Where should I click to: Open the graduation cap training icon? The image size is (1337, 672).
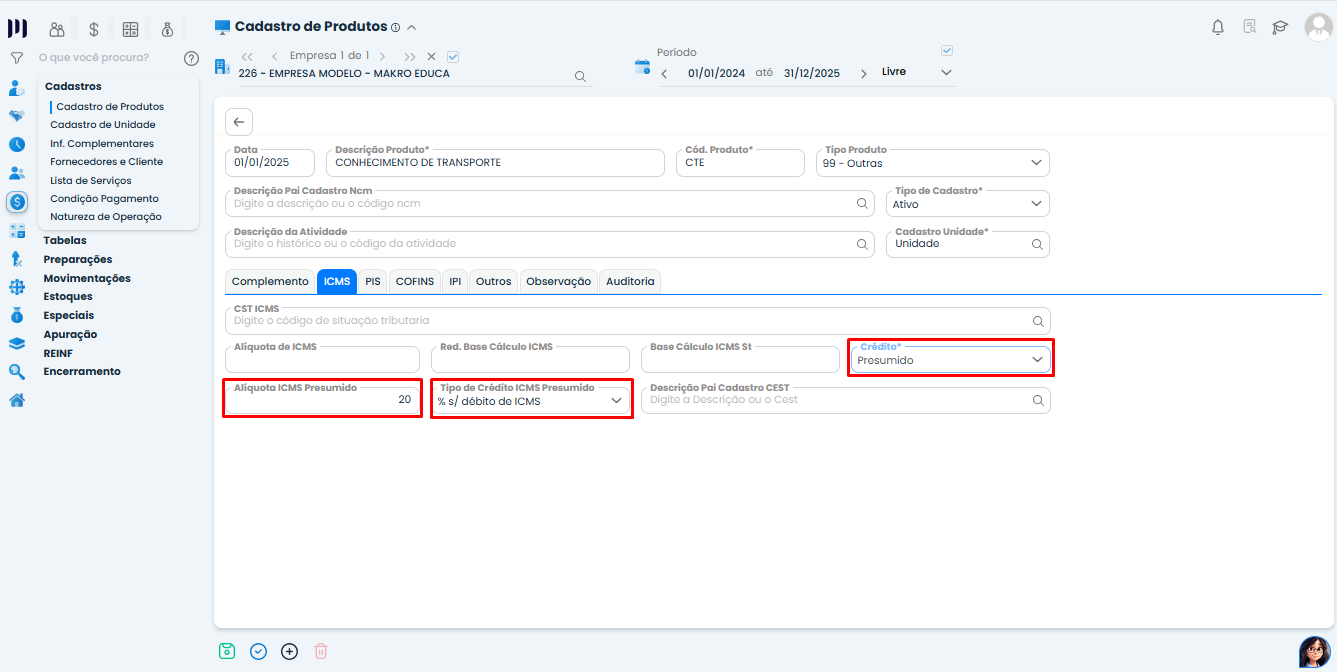(x=1280, y=27)
